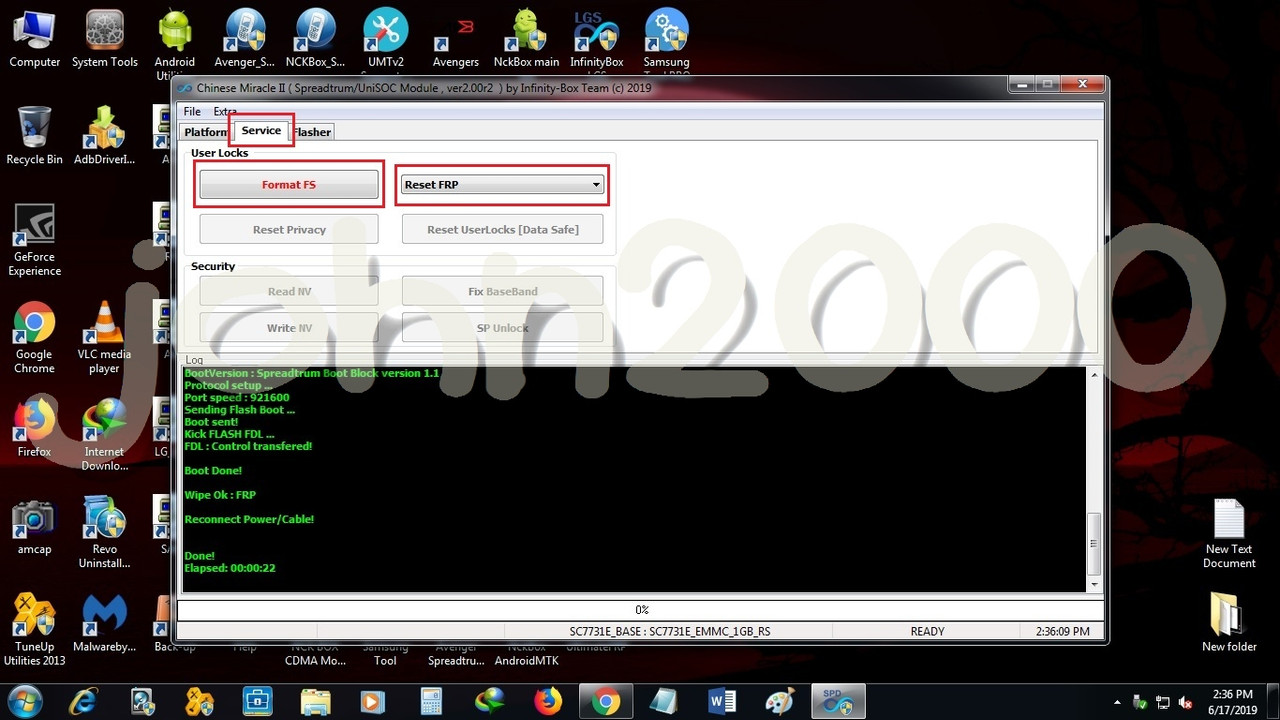Switch to the Flasher tab
The height and width of the screenshot is (720, 1280).
point(312,132)
